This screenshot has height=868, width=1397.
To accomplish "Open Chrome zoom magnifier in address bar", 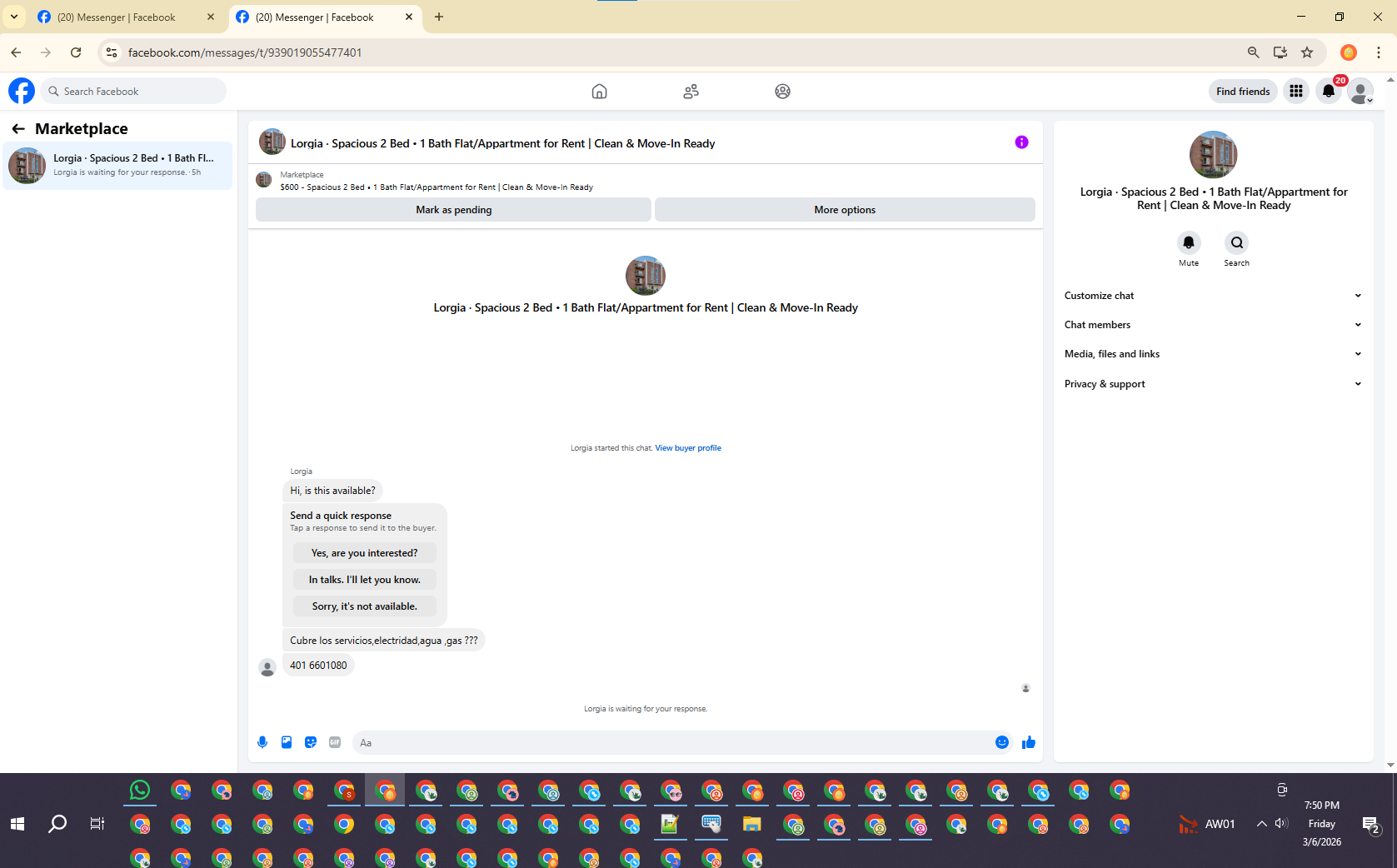I will click(1253, 52).
